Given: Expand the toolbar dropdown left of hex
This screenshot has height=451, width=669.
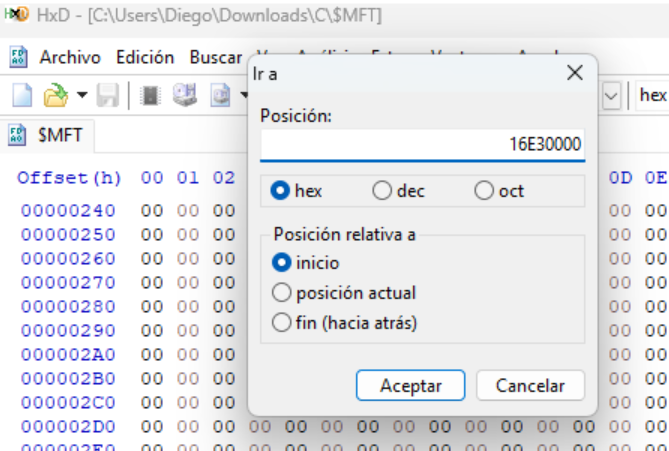Looking at the screenshot, I should click(611, 96).
